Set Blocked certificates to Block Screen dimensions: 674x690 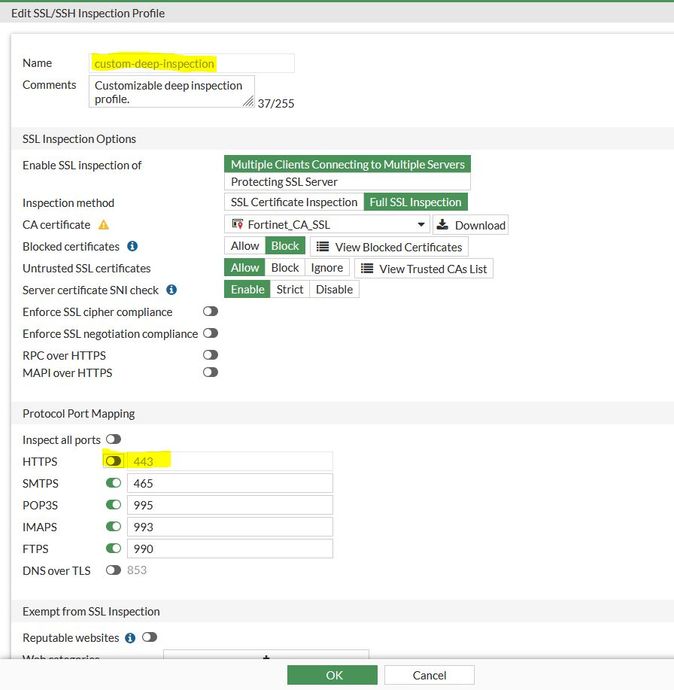(x=285, y=246)
